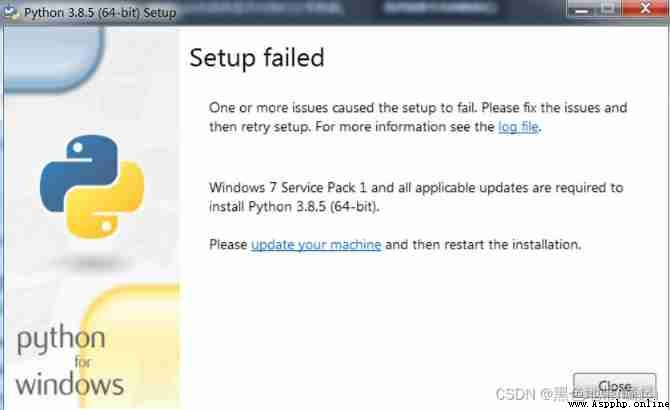This screenshot has width=670, height=410.
Task: Click the Python logo in the left panel
Action: click(x=91, y=186)
